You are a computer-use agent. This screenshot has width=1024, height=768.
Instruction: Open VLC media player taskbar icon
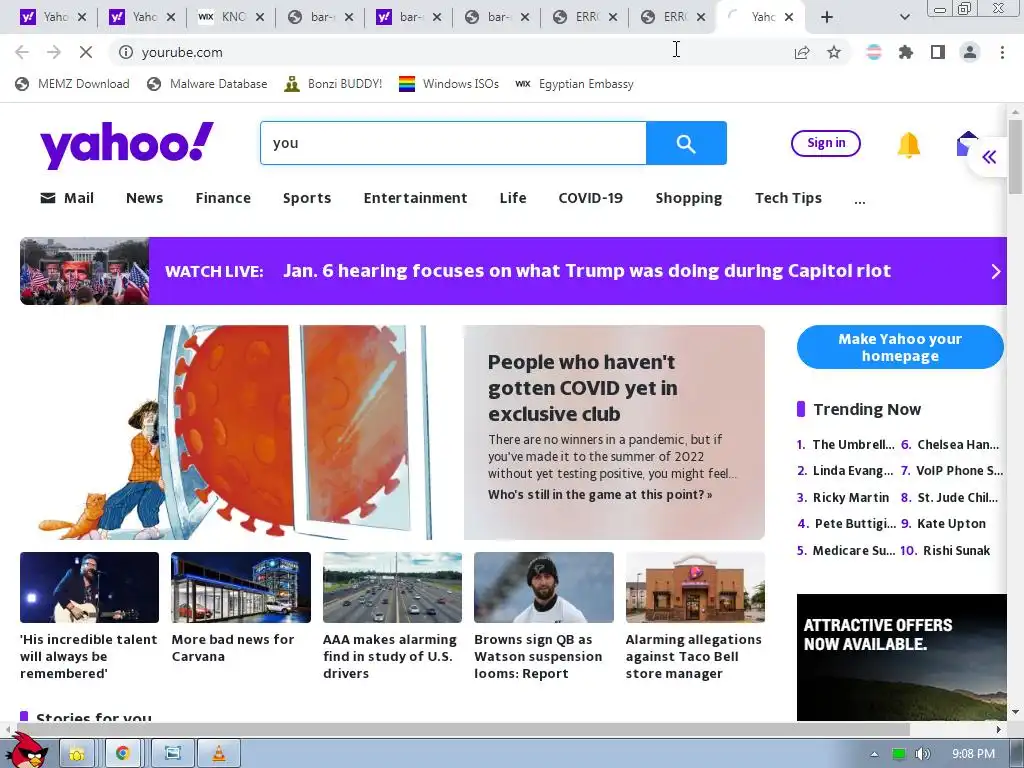[x=219, y=753]
